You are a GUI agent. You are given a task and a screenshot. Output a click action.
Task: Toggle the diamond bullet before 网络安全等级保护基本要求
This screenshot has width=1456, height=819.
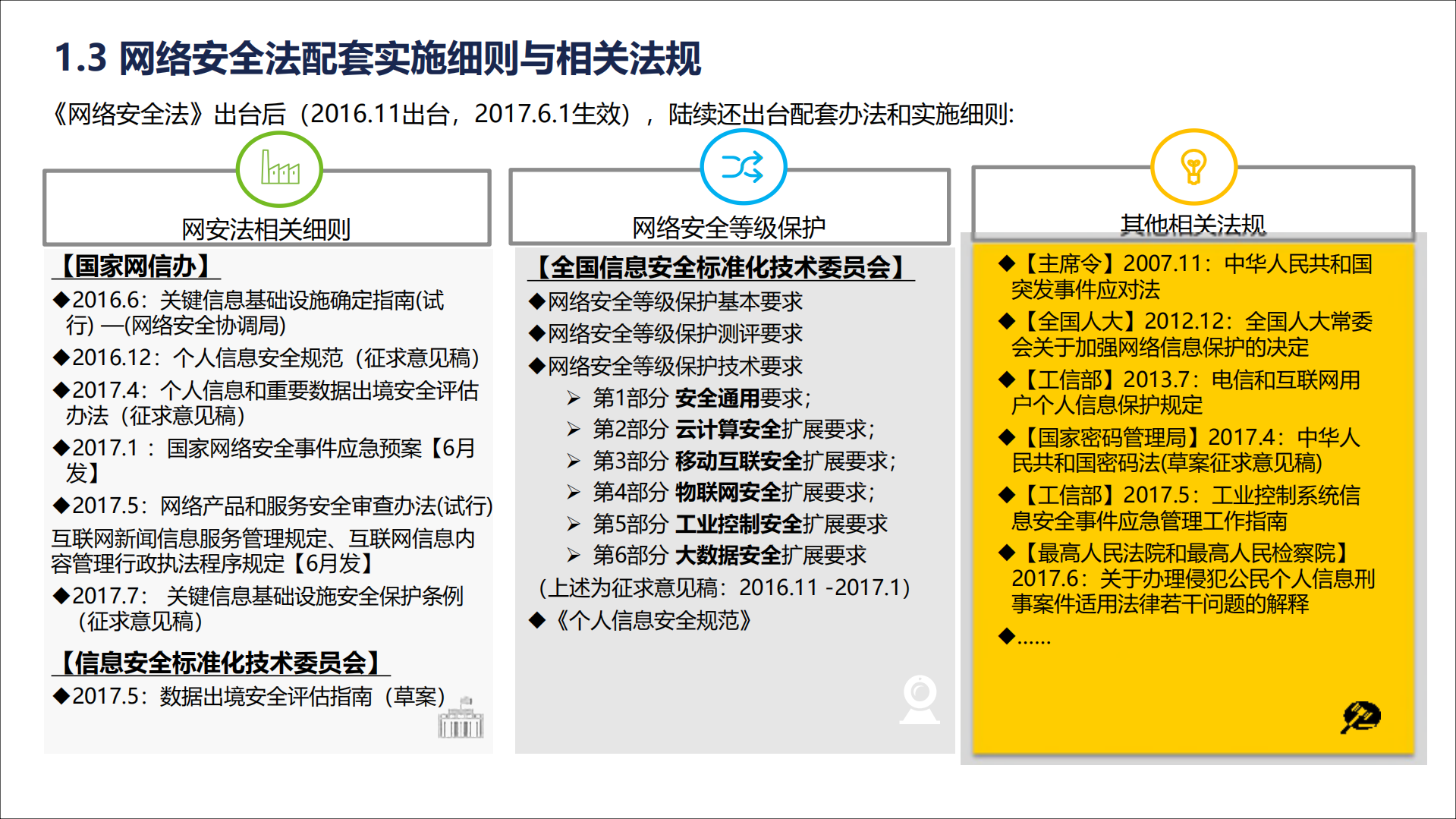[537, 302]
